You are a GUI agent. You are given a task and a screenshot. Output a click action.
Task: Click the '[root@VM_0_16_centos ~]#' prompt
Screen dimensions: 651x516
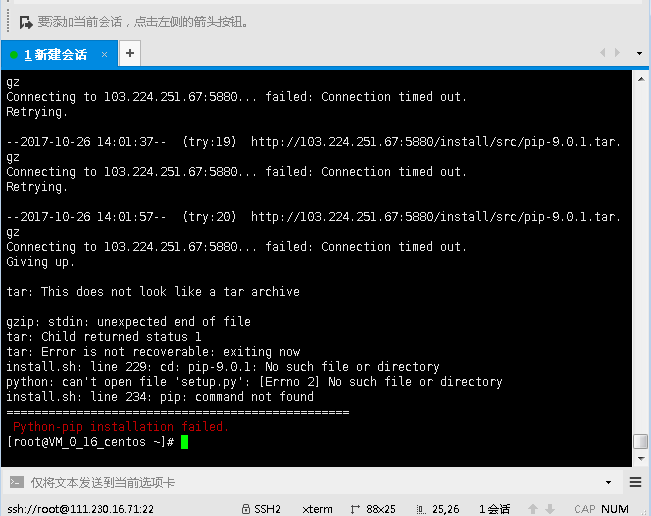click(x=90, y=442)
